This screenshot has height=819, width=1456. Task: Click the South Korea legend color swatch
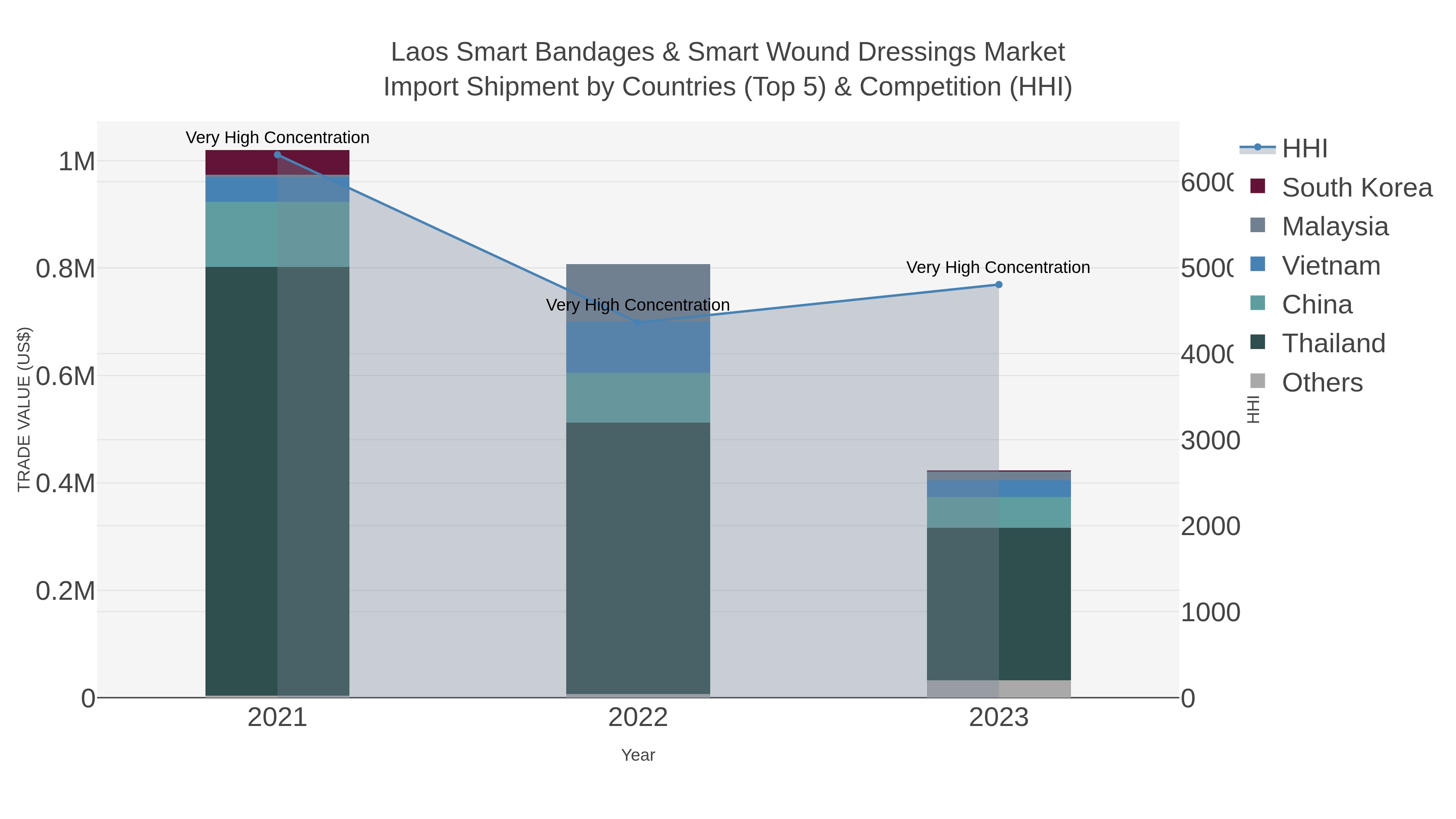[x=1257, y=186]
